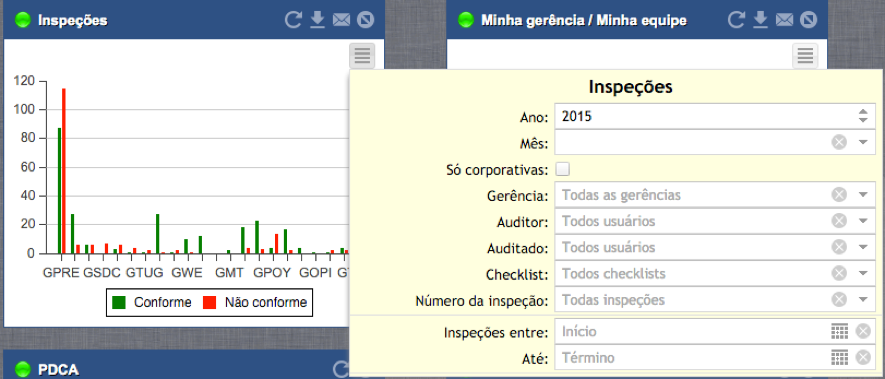Email the Inspeções panel report
Screen dimensions: 885x379
click(x=341, y=20)
